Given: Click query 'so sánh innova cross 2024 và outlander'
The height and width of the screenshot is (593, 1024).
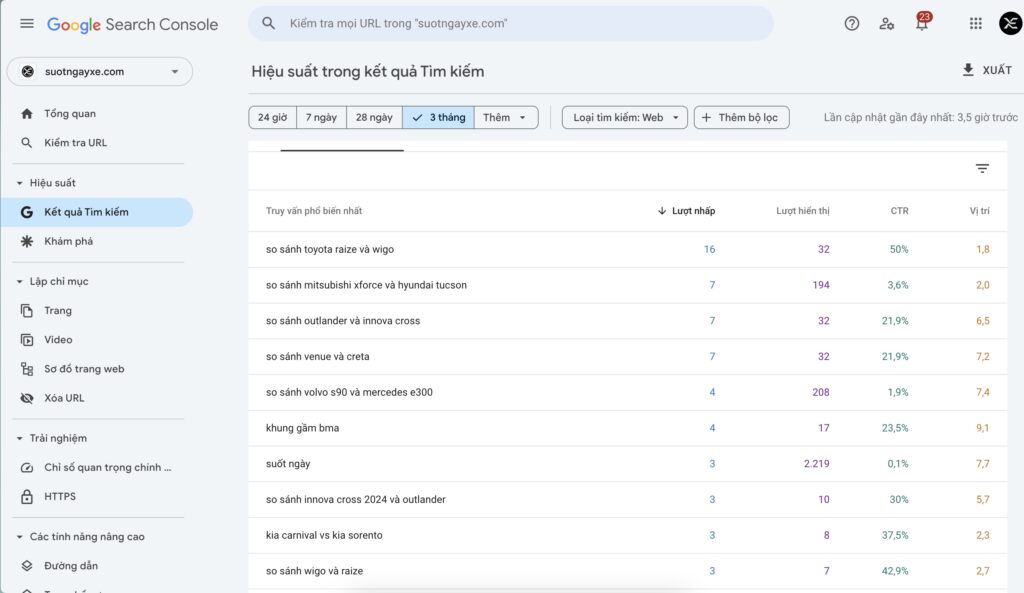Looking at the screenshot, I should (x=356, y=500).
